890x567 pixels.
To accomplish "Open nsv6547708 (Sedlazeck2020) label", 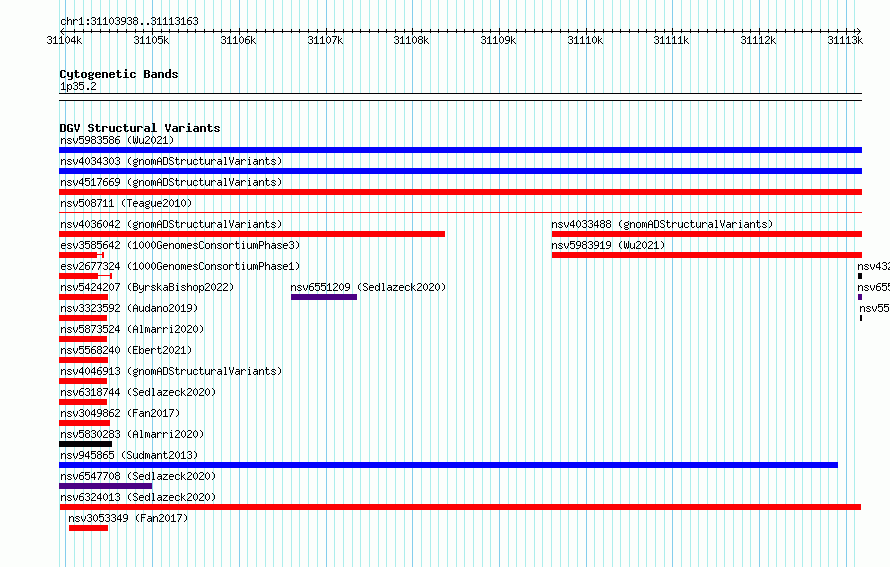I will coord(138,476).
